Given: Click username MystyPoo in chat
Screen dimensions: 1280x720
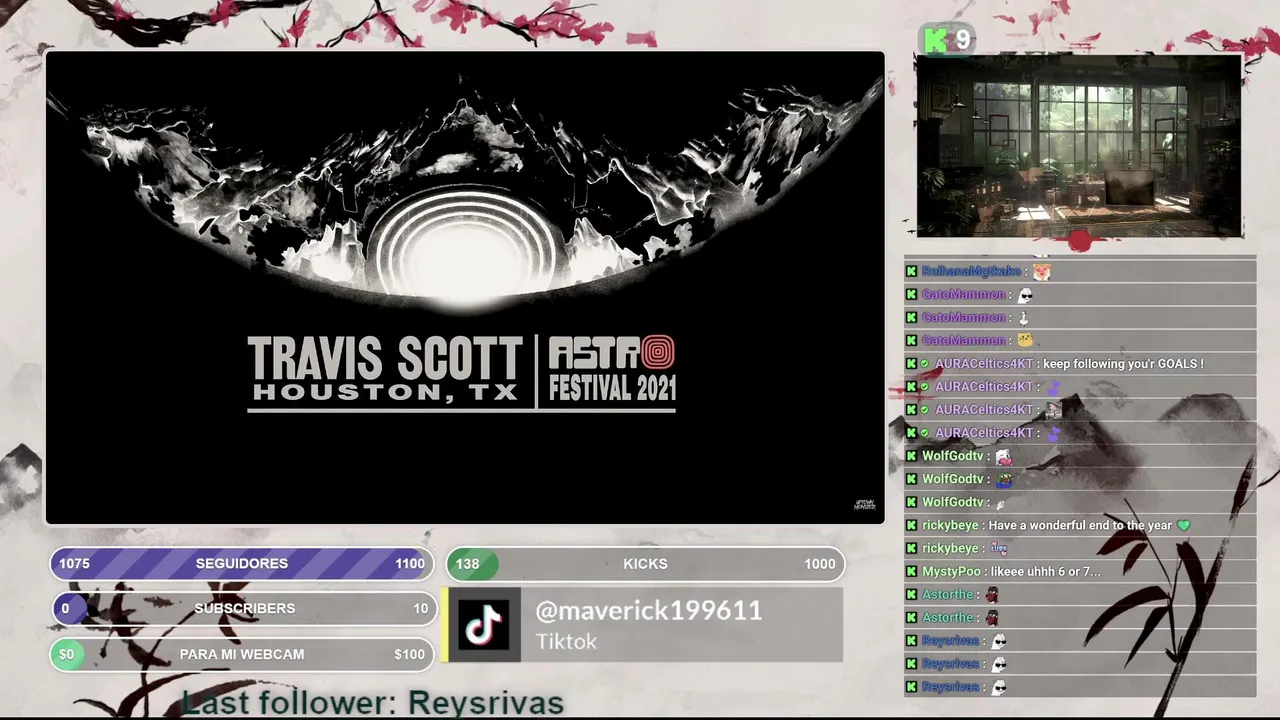Looking at the screenshot, I should (951, 571).
